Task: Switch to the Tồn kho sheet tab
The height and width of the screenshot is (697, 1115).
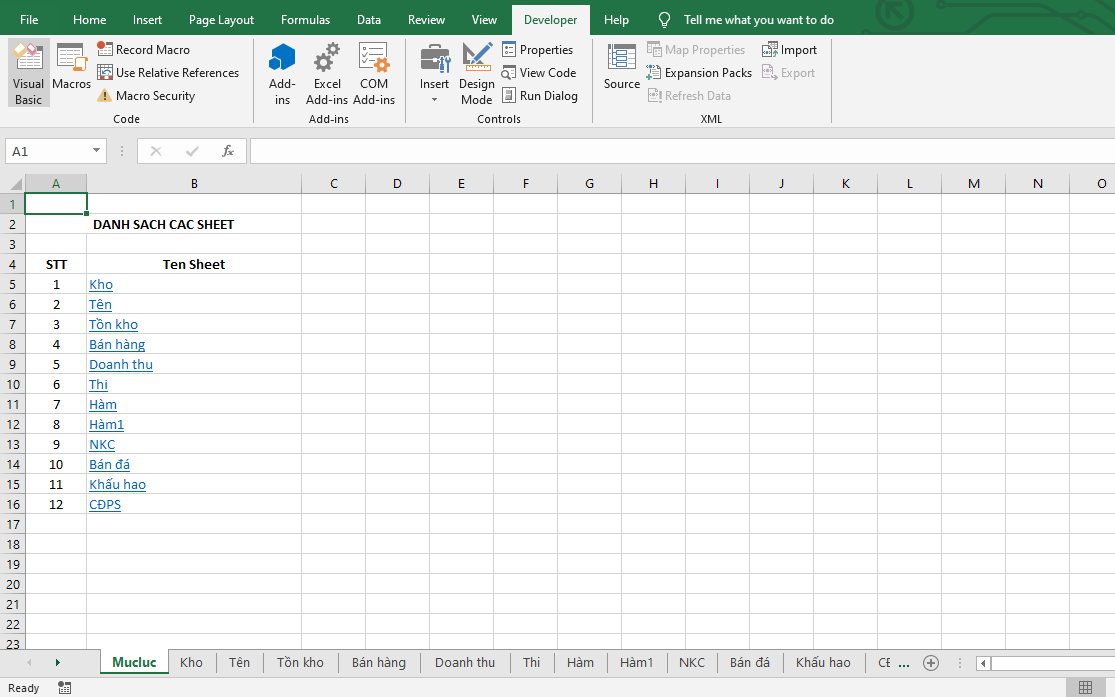Action: click(x=300, y=662)
